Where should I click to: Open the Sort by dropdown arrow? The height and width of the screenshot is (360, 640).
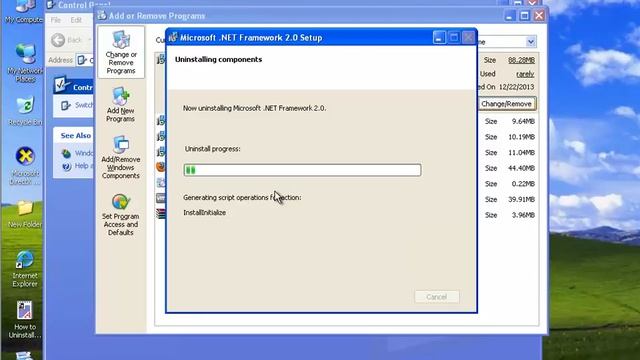(x=531, y=42)
